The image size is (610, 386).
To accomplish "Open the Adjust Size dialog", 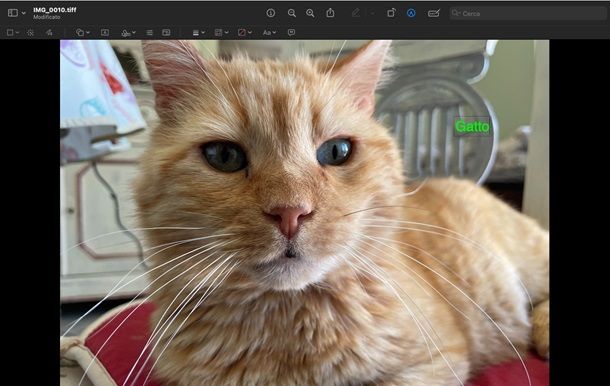I will pos(166,33).
